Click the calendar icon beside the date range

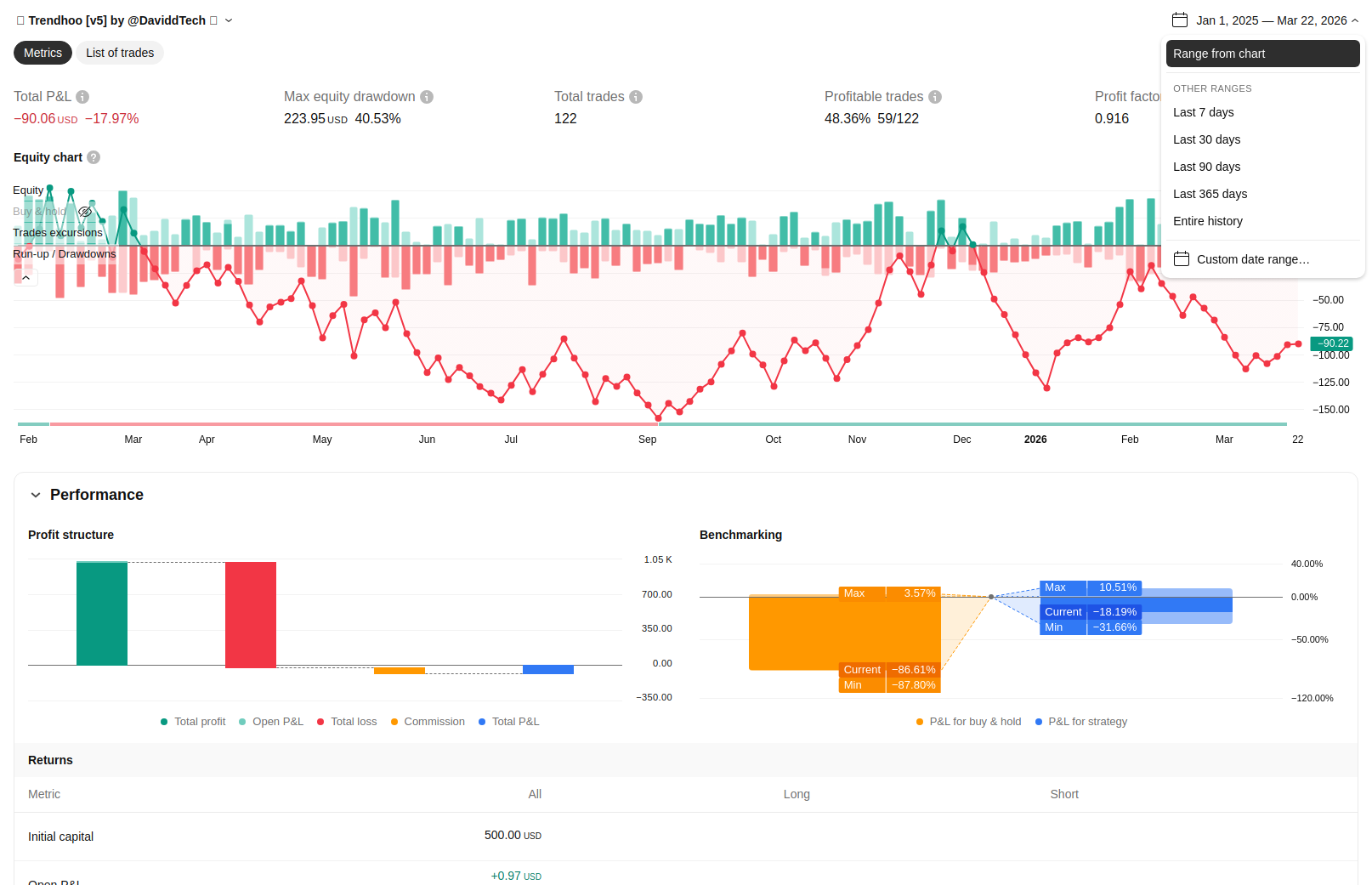[1180, 20]
